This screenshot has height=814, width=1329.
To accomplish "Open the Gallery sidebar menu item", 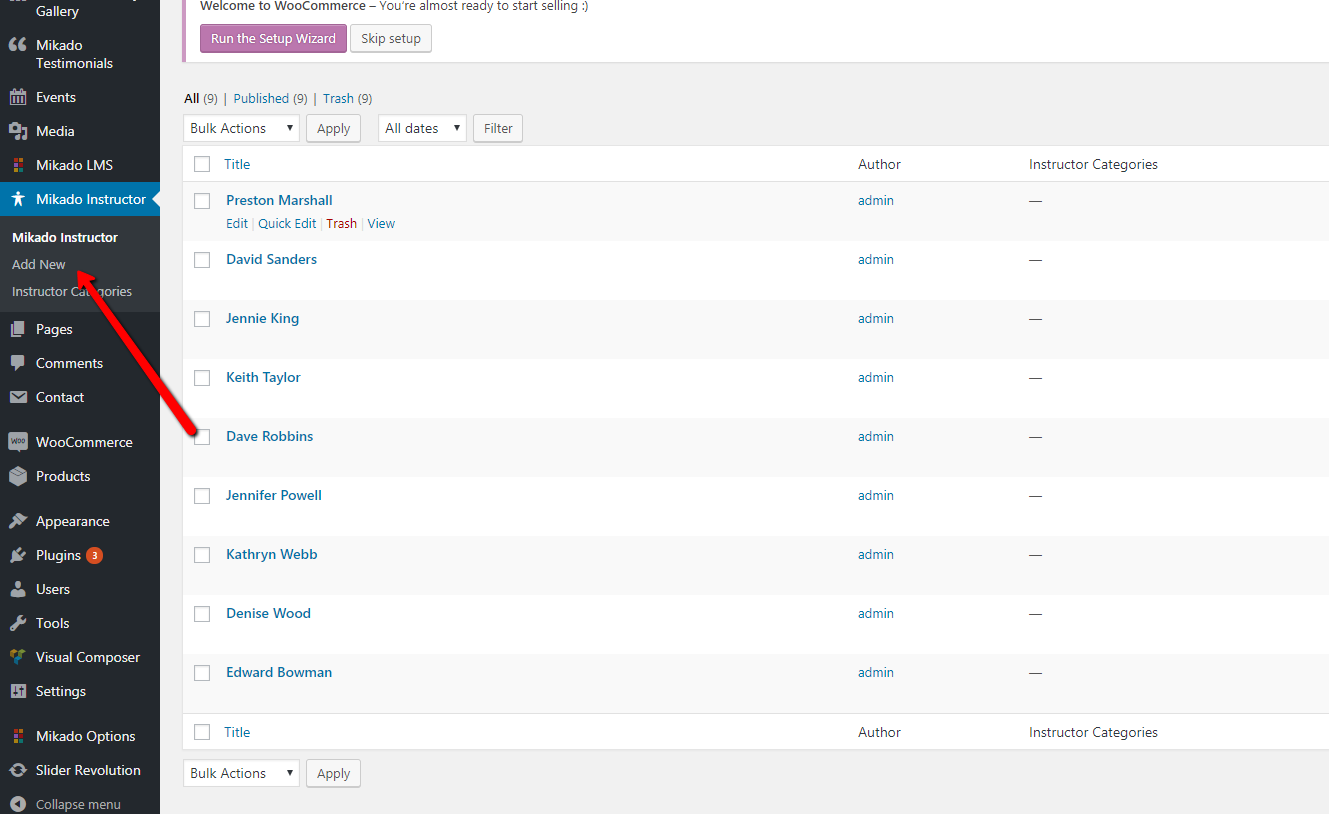I will pyautogui.click(x=57, y=11).
